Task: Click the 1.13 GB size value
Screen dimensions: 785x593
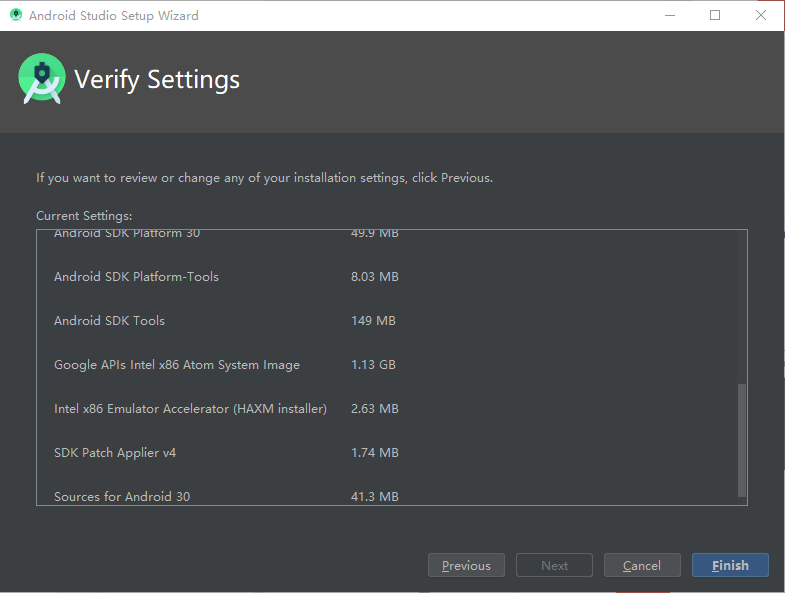Action: tap(373, 365)
